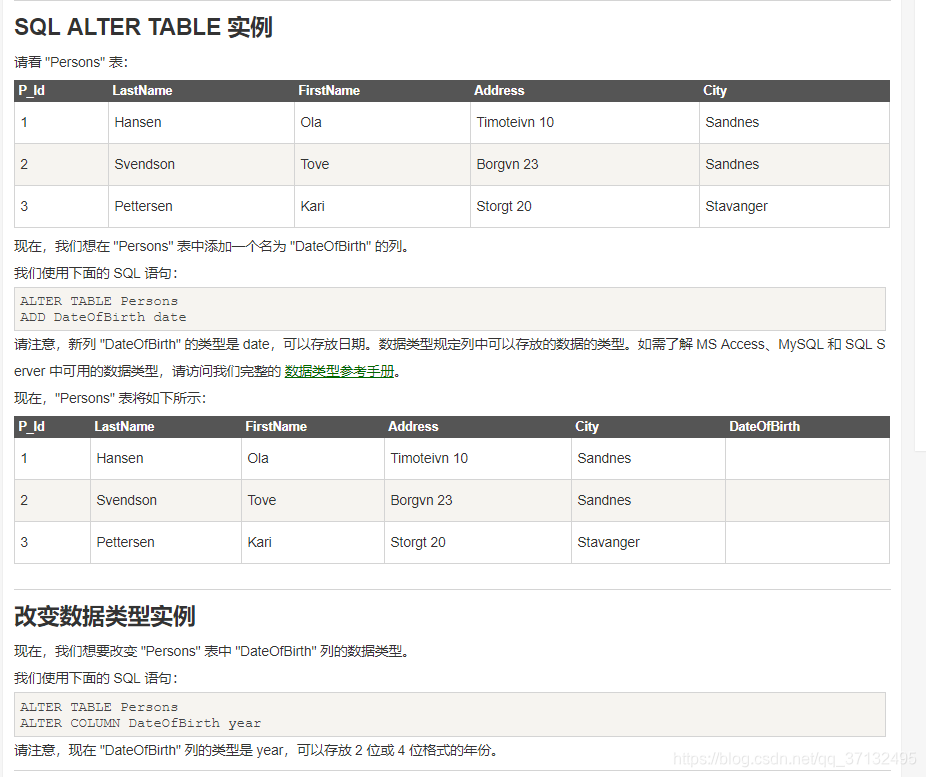
Task: Click Ola in the table without DateOfBirth
Action: tap(311, 122)
